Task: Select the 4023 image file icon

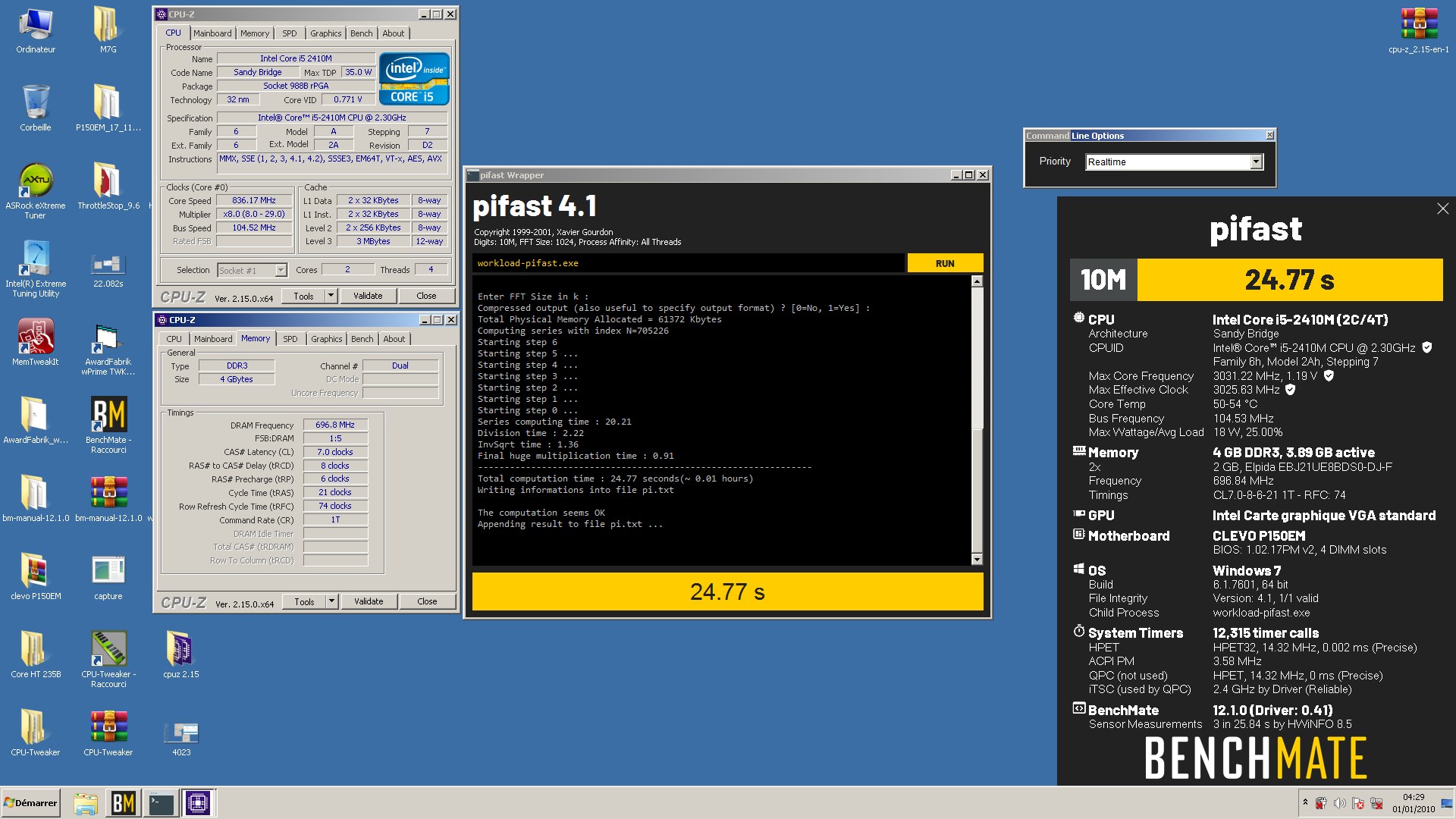Action: [x=180, y=738]
